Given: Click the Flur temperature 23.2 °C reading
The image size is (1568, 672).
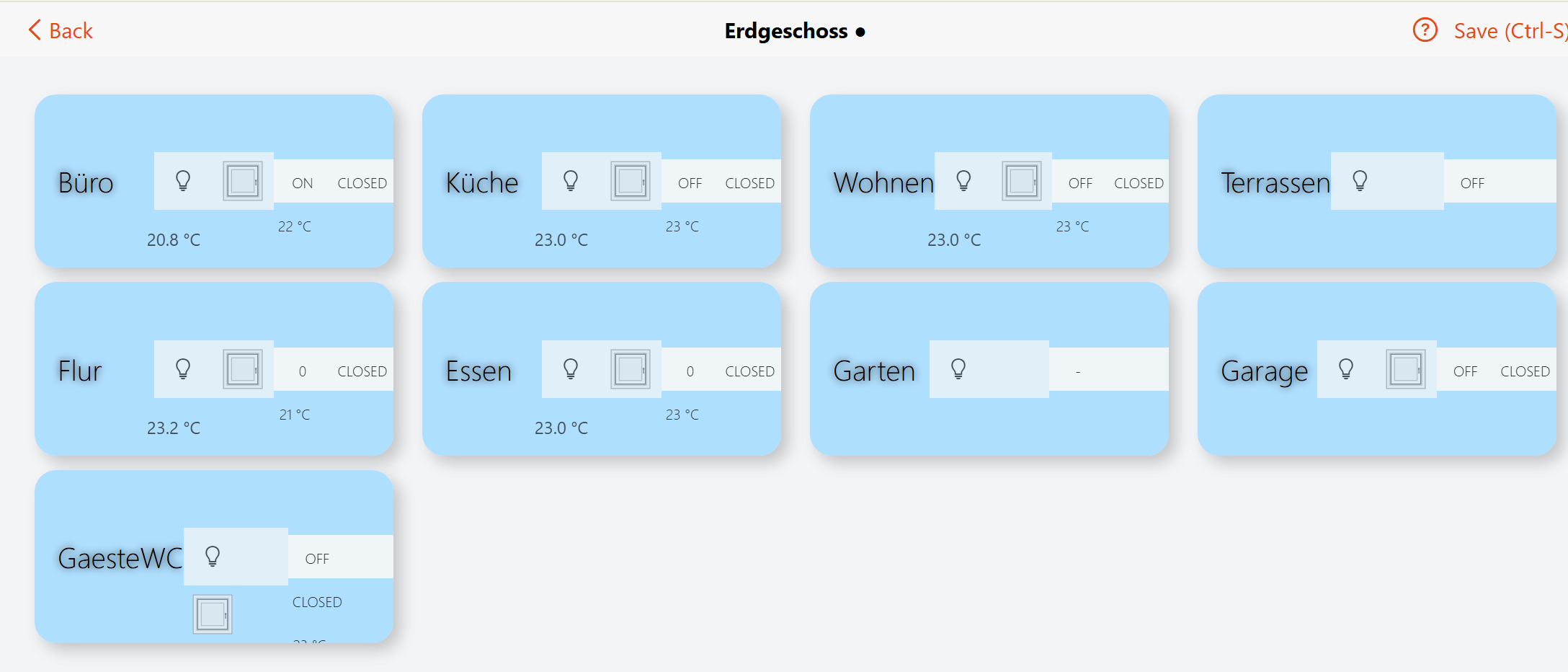Looking at the screenshot, I should pos(174,428).
